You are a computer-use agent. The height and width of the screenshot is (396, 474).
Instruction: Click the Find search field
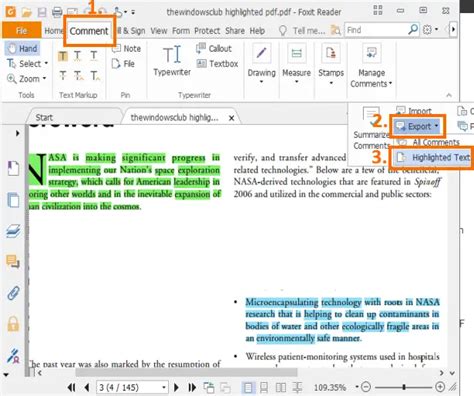point(377,30)
